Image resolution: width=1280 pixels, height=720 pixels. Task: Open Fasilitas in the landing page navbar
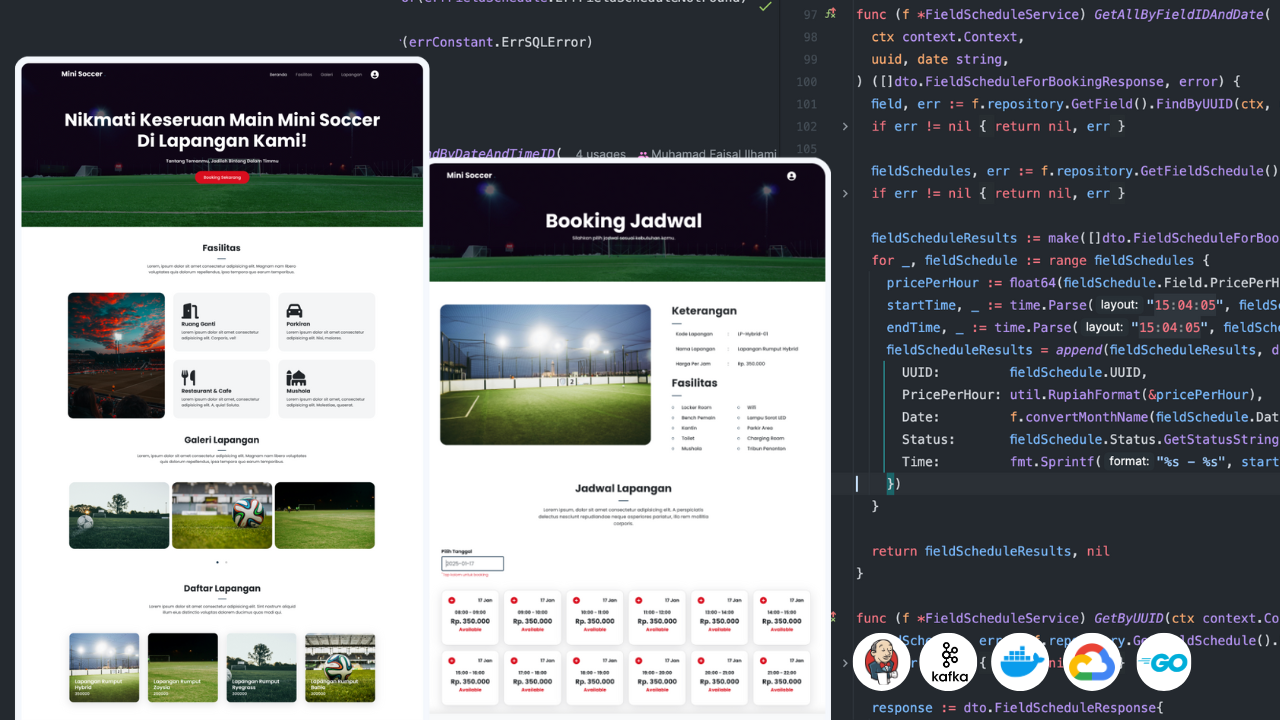[303, 75]
